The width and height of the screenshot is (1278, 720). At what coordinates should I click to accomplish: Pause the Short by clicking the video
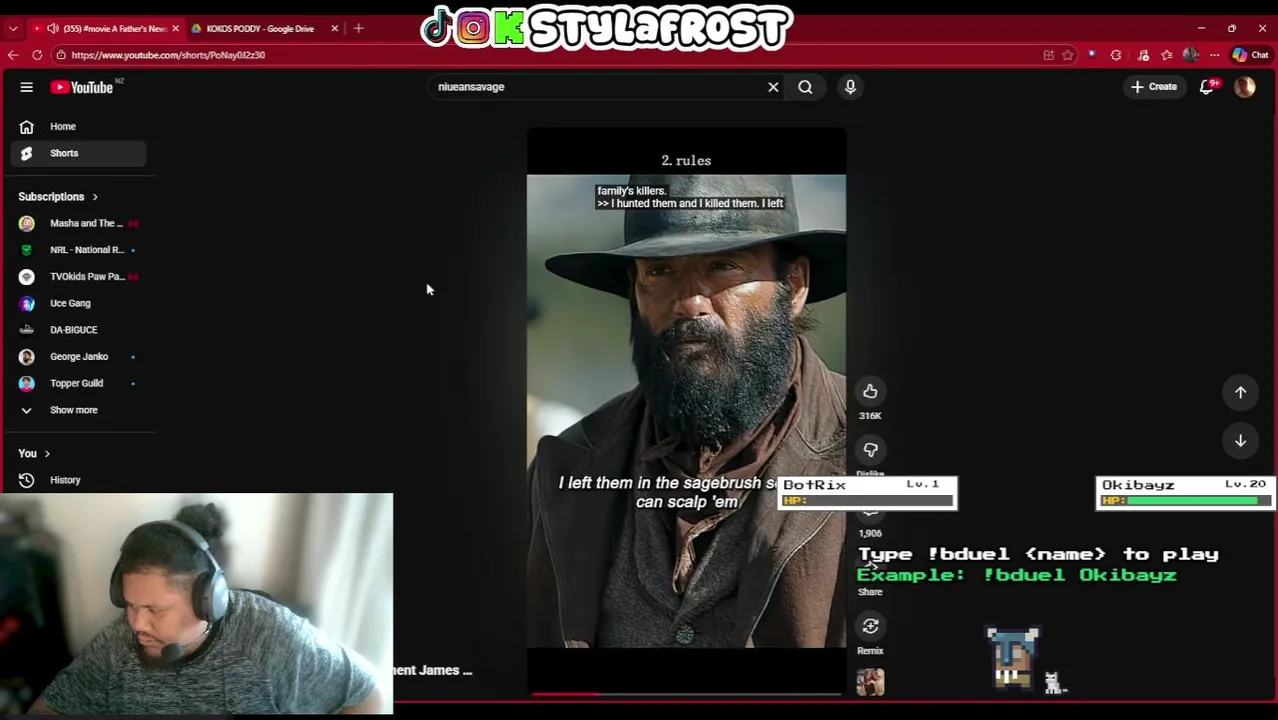[686, 410]
